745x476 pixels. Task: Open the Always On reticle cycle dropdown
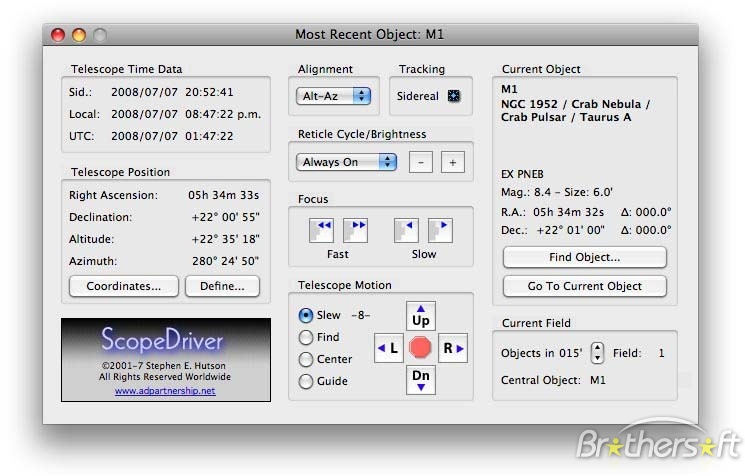coord(346,162)
